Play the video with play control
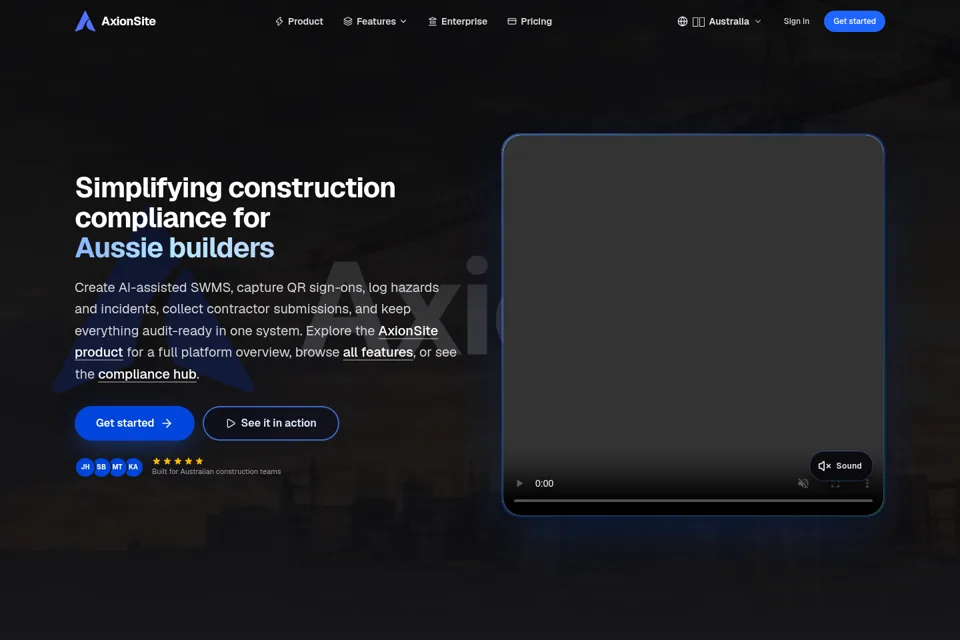This screenshot has width=960, height=640. pos(520,483)
